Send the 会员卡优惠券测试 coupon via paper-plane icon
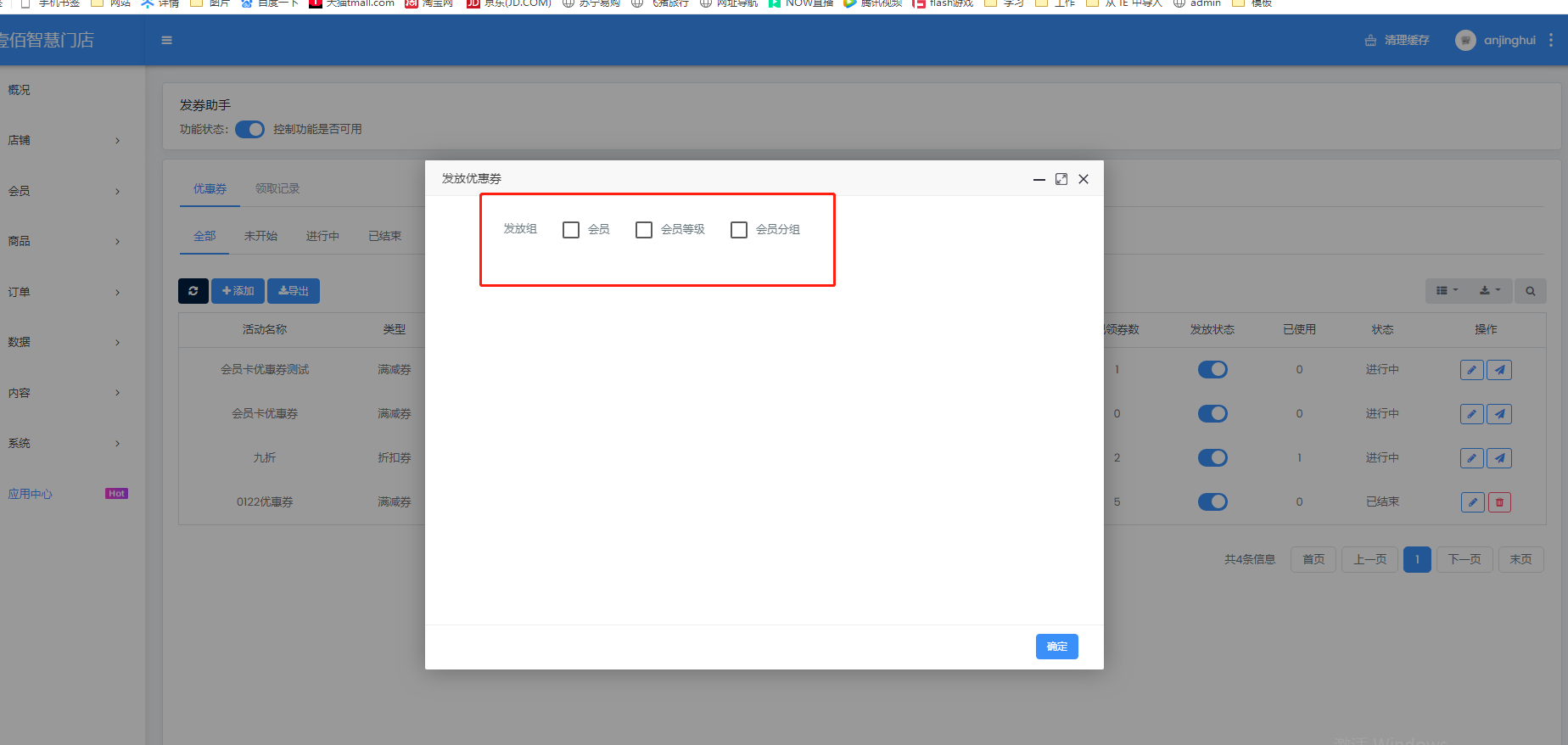This screenshot has height=745, width=1568. 1500,370
